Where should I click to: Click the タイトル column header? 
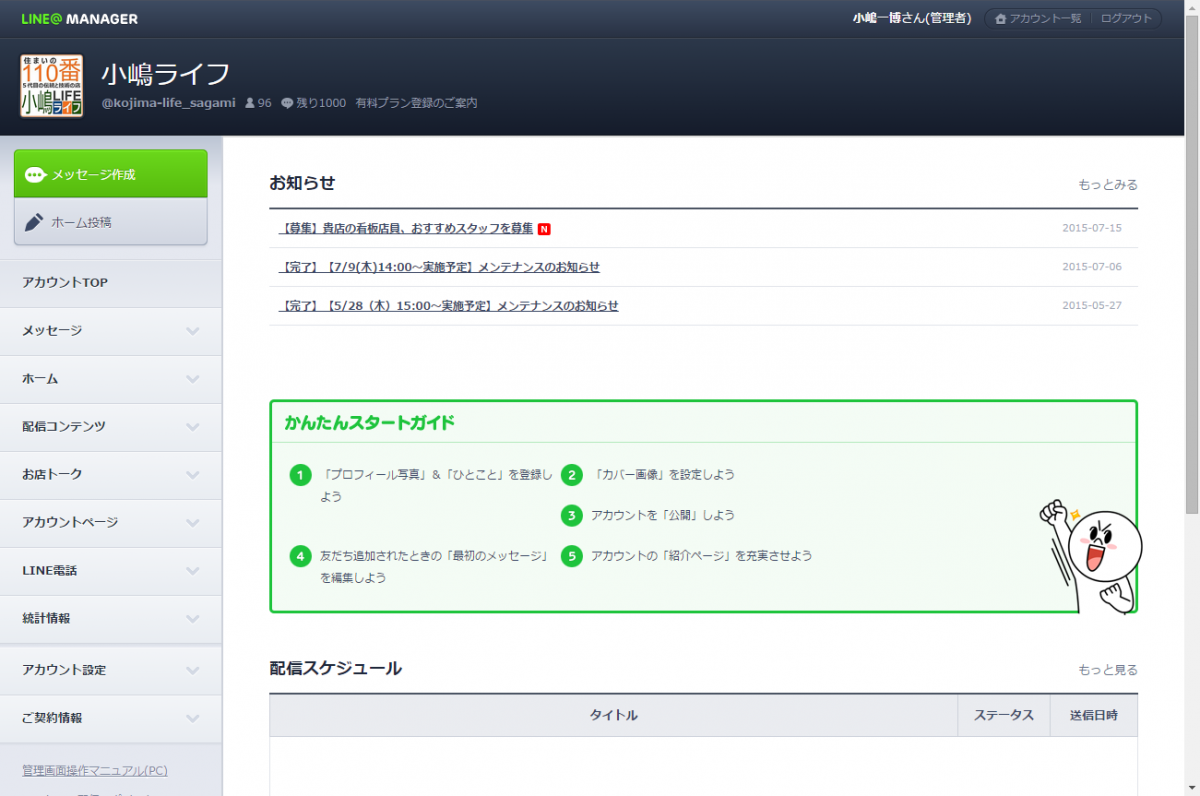pyautogui.click(x=613, y=715)
